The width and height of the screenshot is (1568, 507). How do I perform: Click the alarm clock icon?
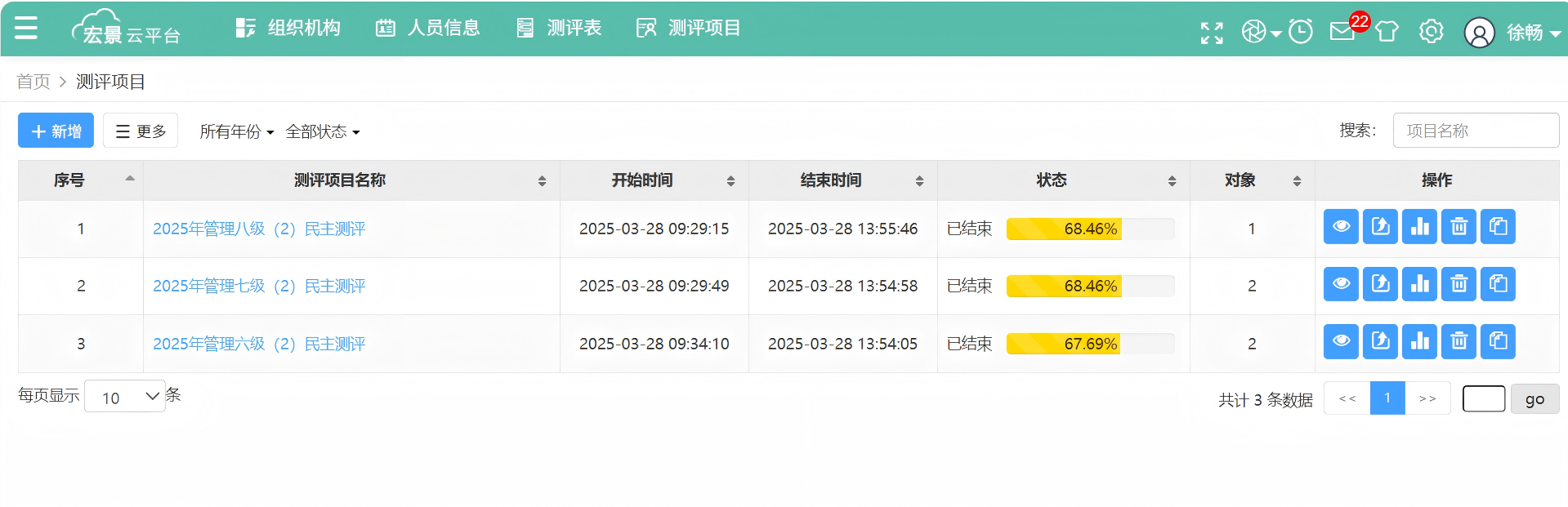point(1300,32)
